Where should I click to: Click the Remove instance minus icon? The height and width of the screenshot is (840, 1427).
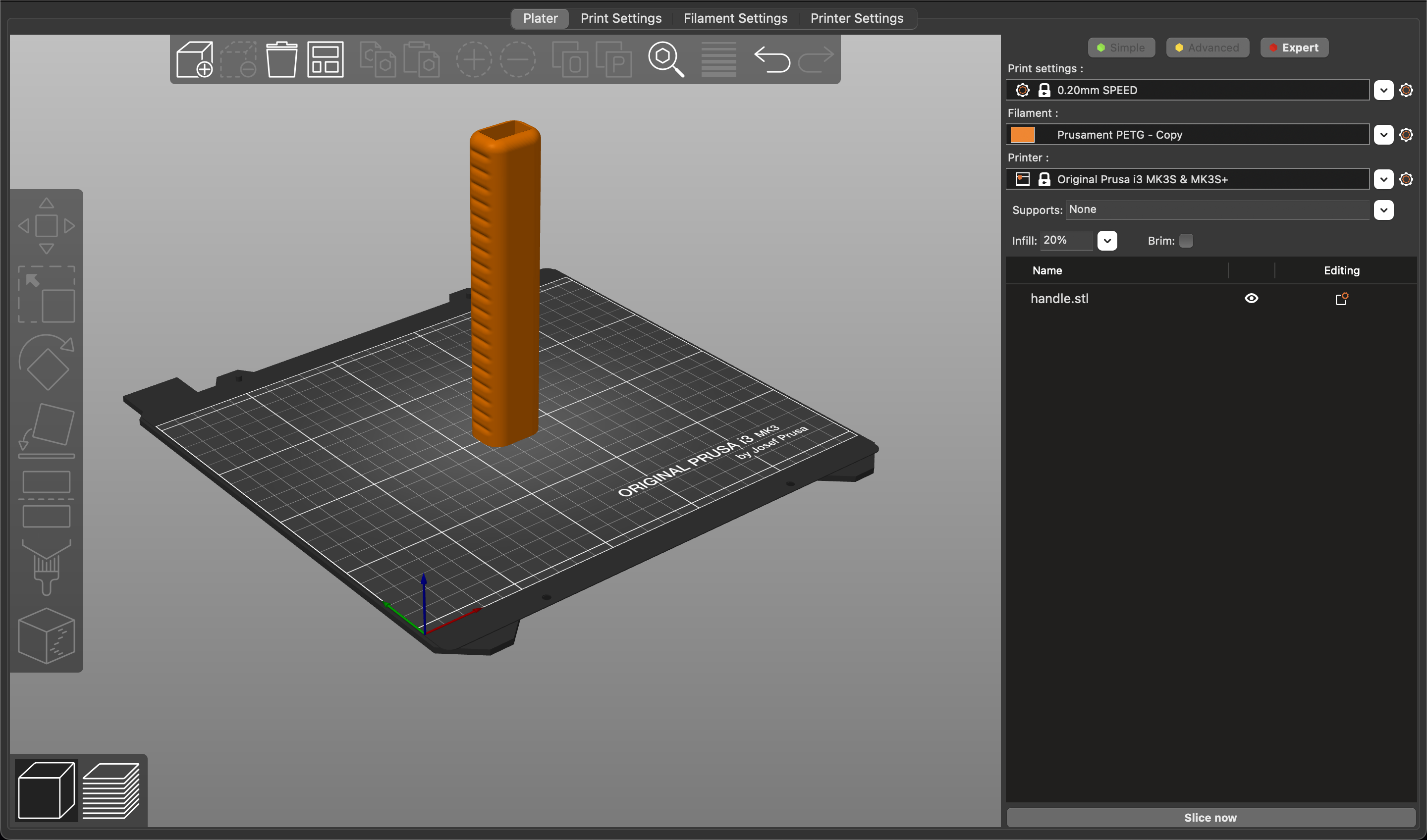point(518,59)
